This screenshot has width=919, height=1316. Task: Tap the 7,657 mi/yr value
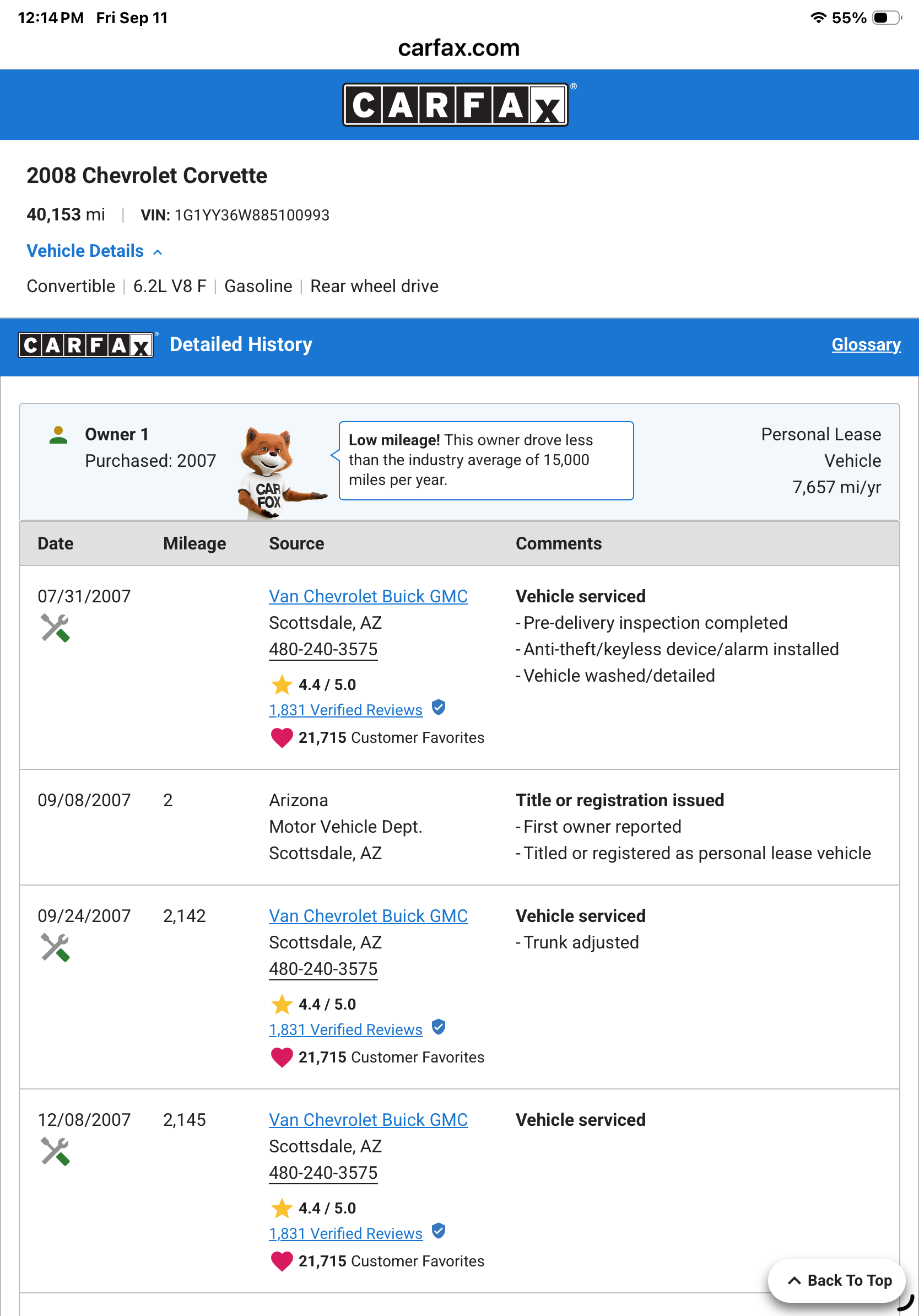pos(836,487)
